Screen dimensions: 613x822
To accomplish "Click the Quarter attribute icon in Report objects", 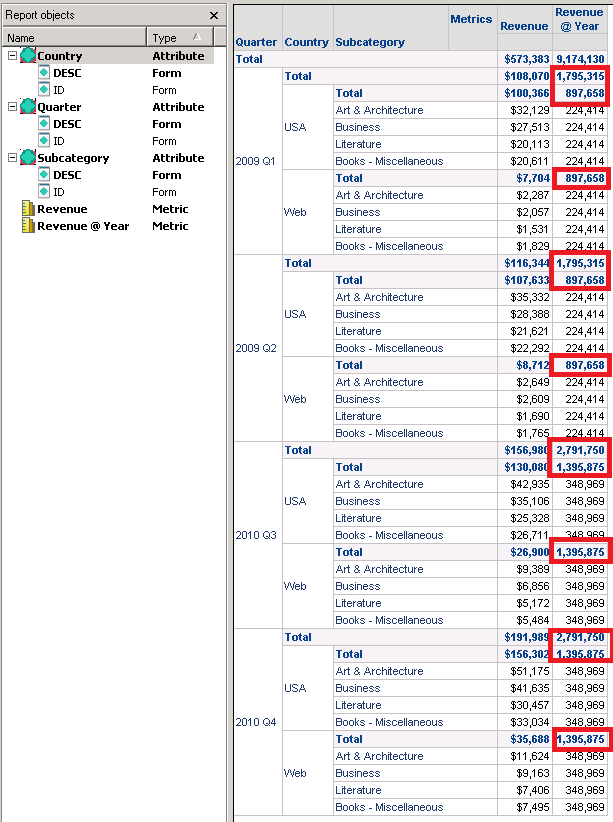I will pos(28,107).
